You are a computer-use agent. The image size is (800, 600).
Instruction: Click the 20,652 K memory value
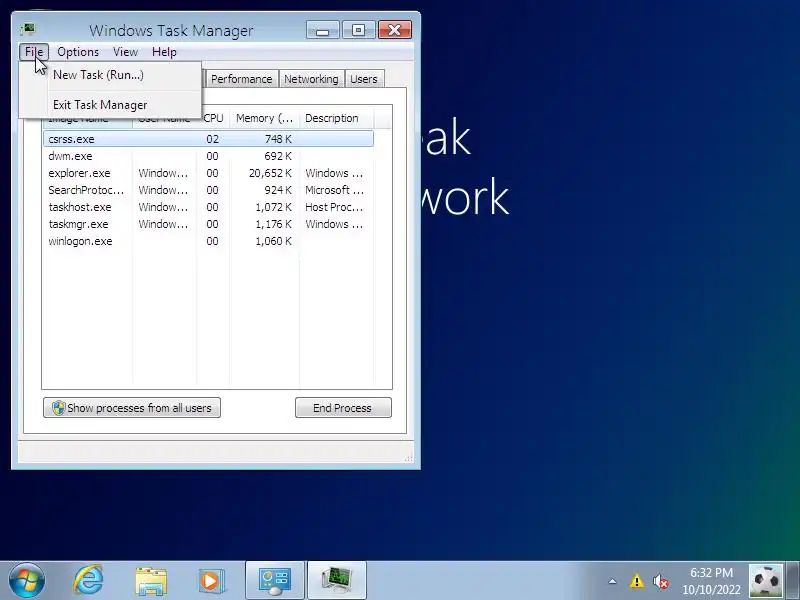pos(270,173)
